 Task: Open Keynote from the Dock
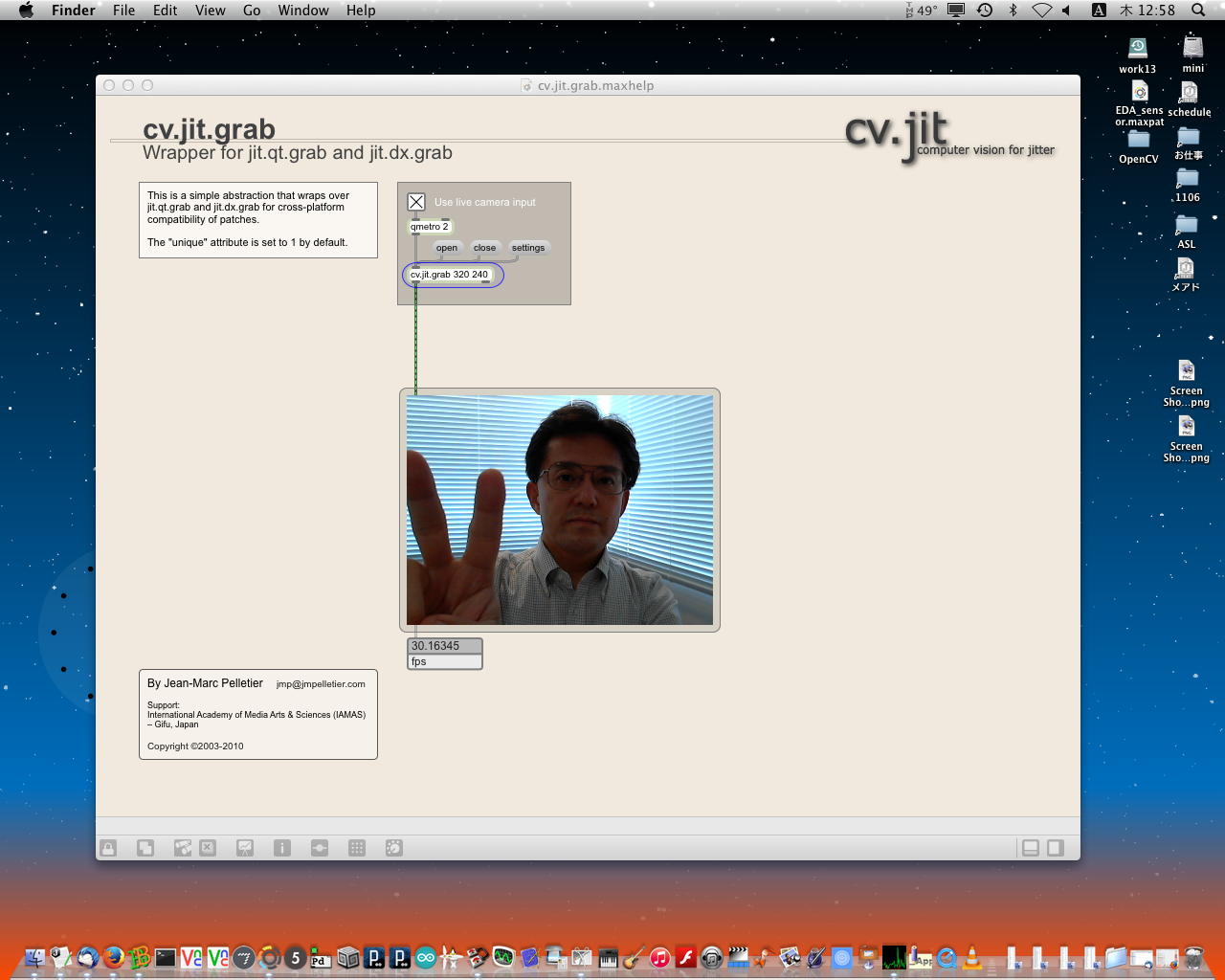(868, 956)
